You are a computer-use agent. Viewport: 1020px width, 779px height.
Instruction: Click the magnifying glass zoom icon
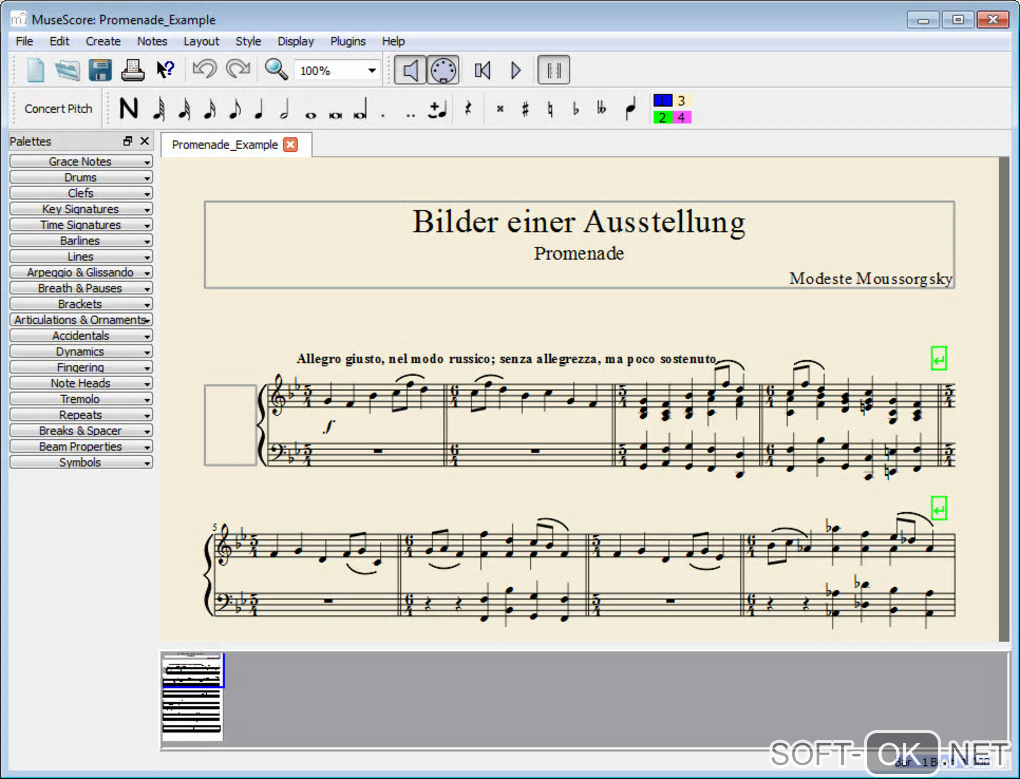[276, 69]
